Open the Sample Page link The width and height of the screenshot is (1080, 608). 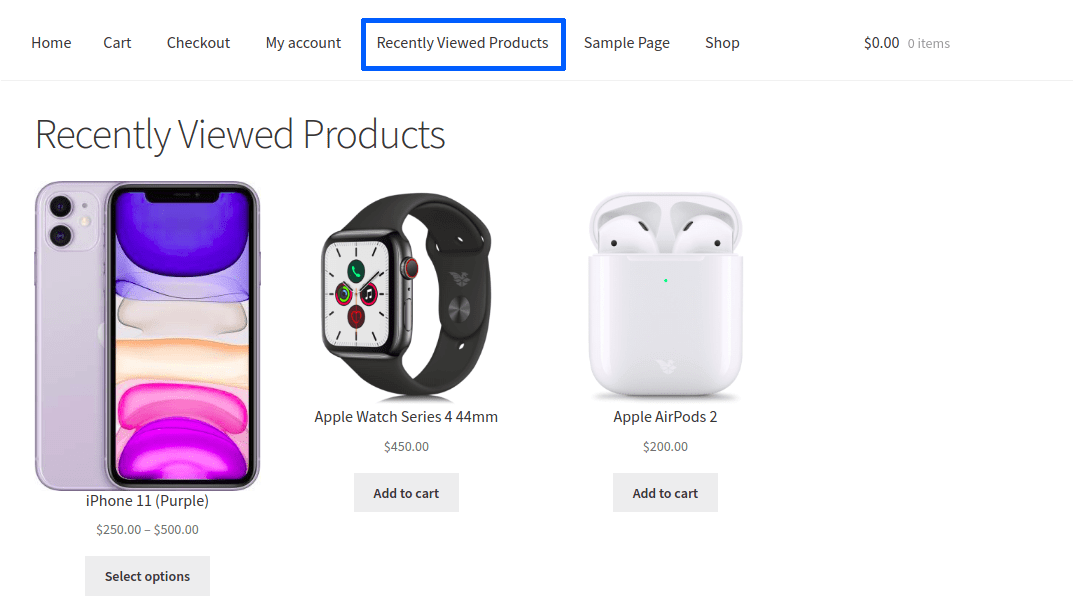tap(627, 43)
